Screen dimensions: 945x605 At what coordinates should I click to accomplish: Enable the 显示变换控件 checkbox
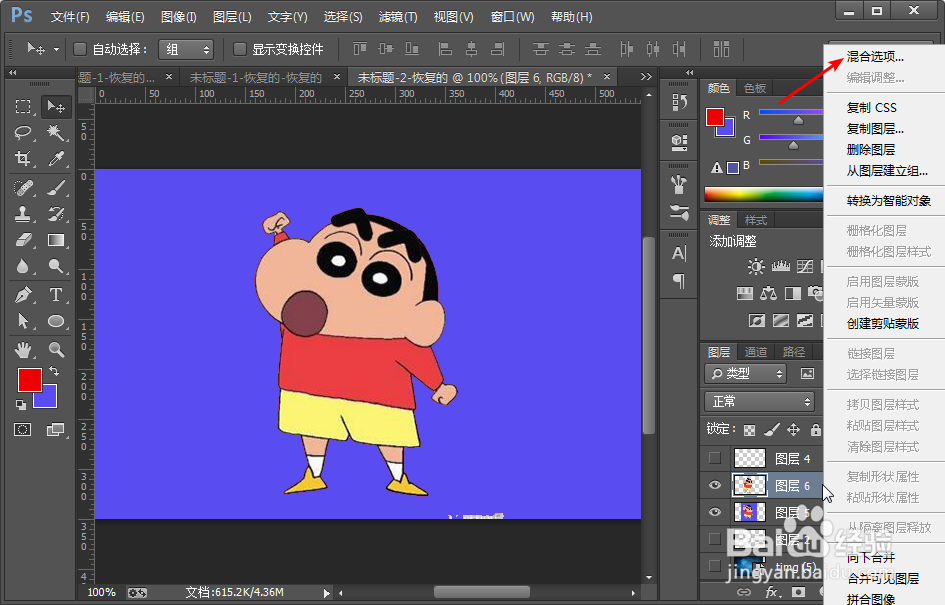[239, 49]
